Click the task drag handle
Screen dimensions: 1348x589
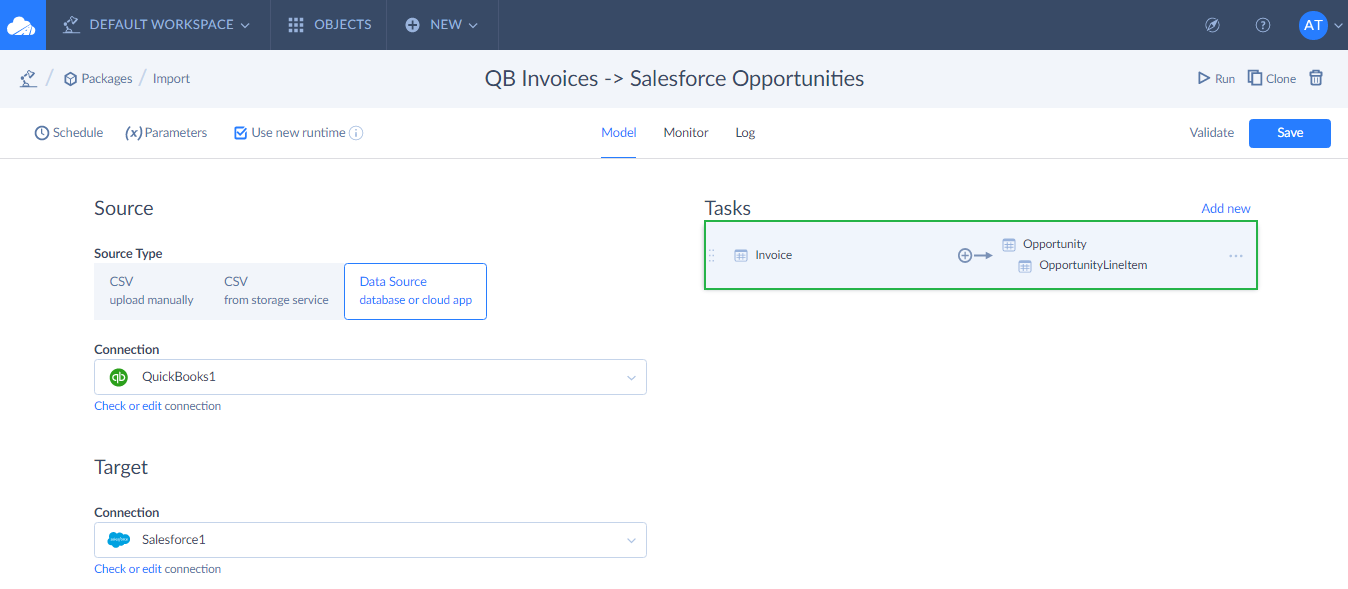712,255
